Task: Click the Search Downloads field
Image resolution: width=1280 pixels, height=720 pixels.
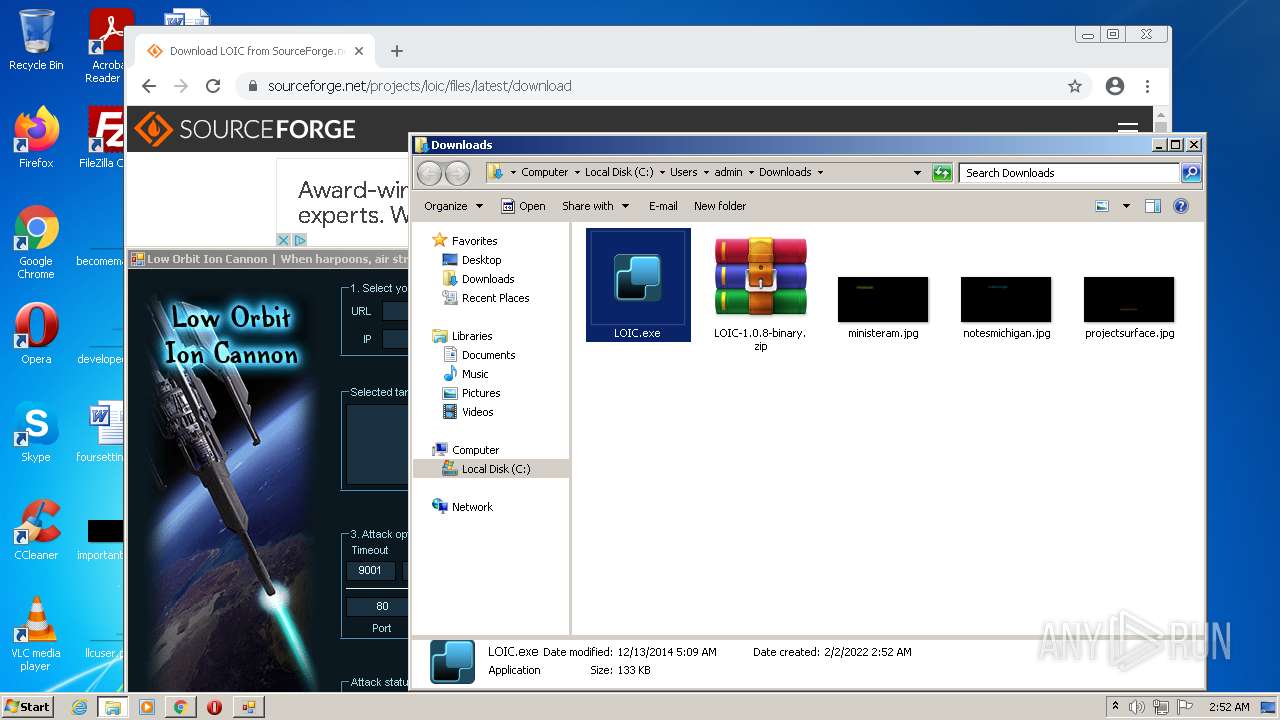Action: point(1069,173)
